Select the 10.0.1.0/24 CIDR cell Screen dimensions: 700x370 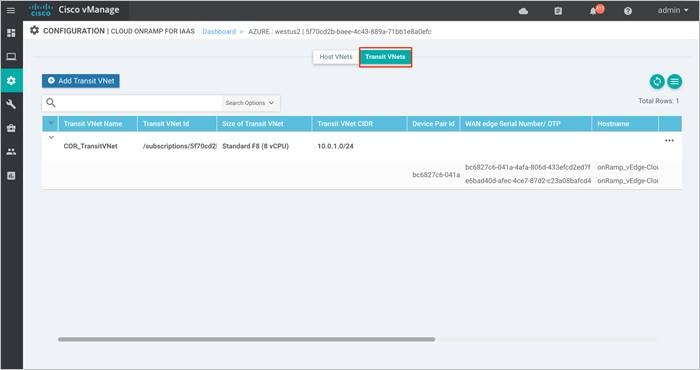(x=335, y=146)
